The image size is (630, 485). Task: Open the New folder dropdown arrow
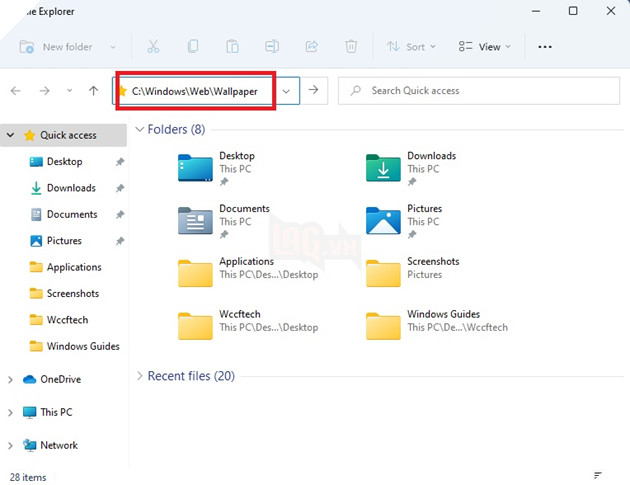pos(113,47)
